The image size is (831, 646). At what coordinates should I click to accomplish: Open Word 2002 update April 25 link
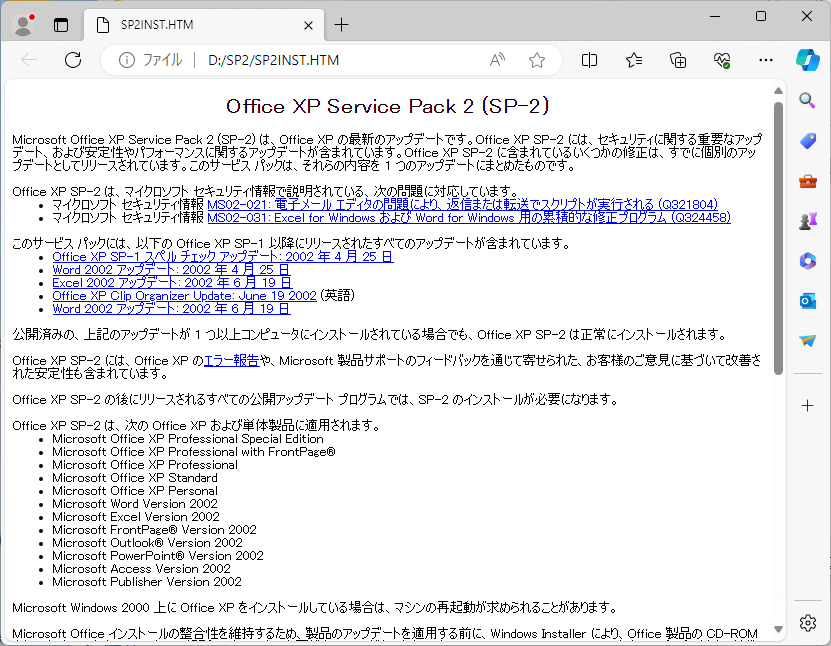coord(171,270)
